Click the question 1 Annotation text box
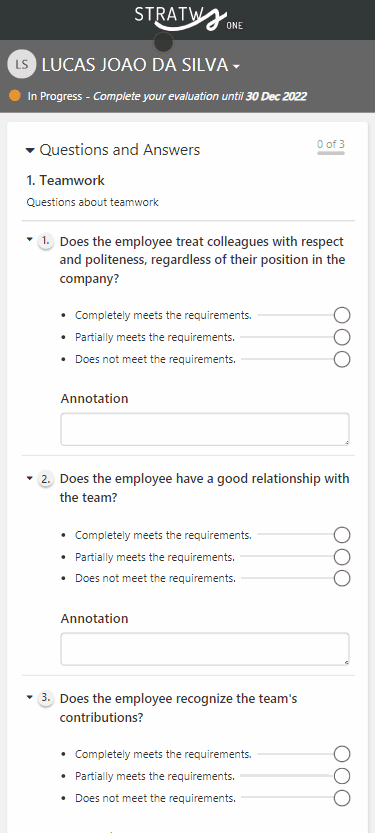Image resolution: width=375 pixels, height=833 pixels. (205, 429)
